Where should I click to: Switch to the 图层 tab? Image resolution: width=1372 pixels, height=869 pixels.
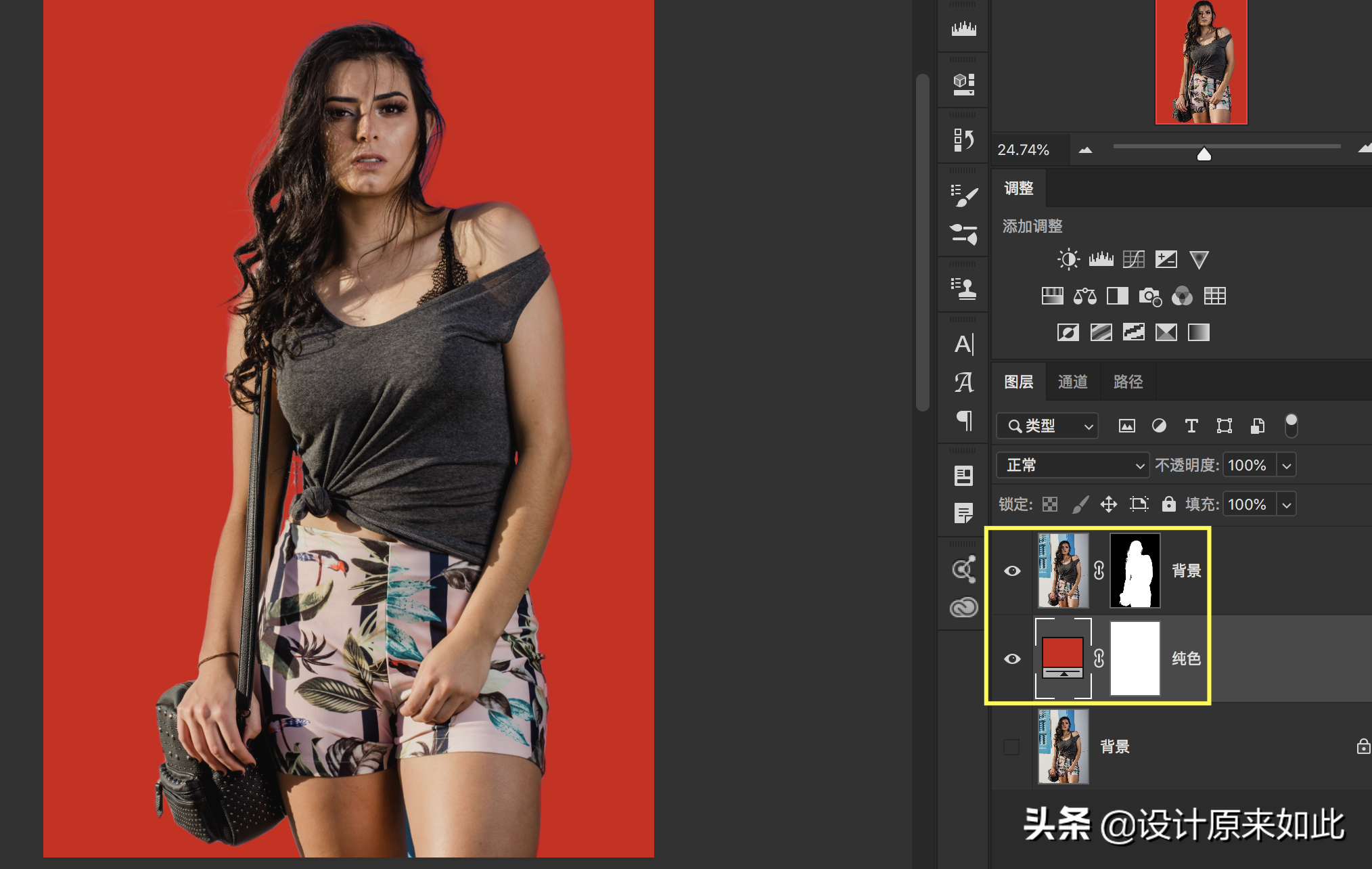tap(1018, 382)
